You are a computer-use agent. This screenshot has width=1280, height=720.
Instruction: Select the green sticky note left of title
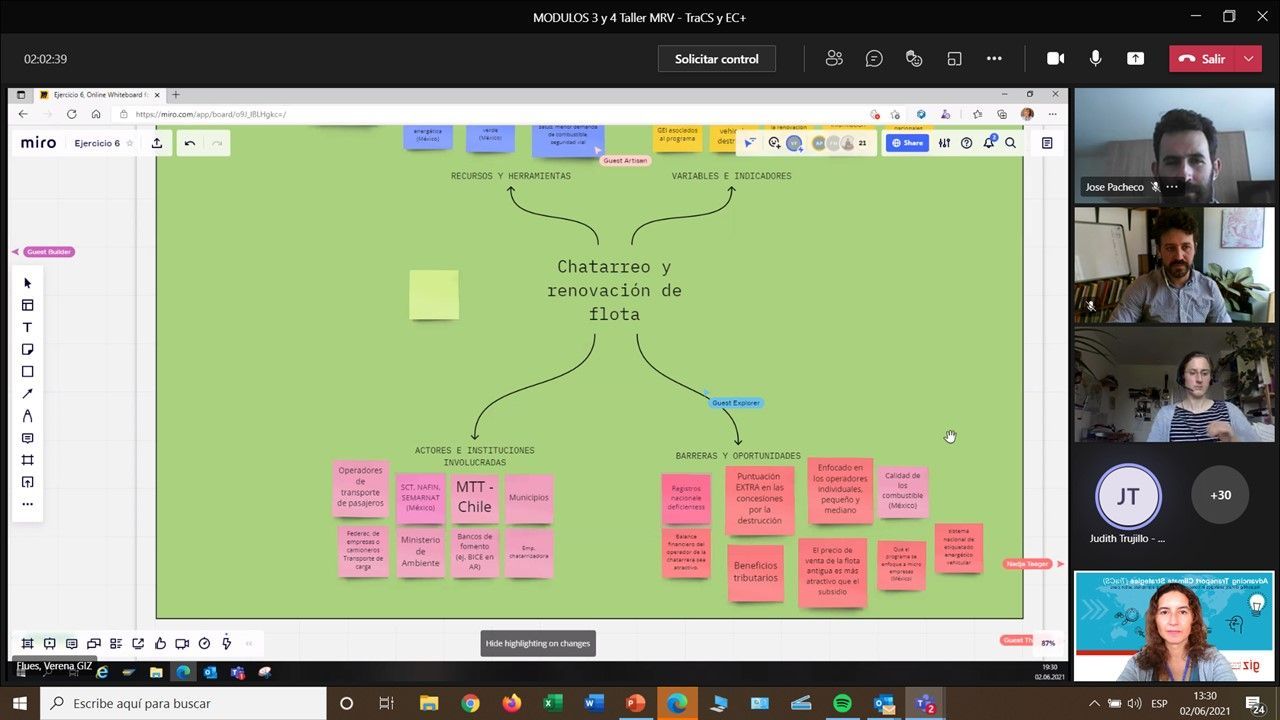click(x=434, y=295)
